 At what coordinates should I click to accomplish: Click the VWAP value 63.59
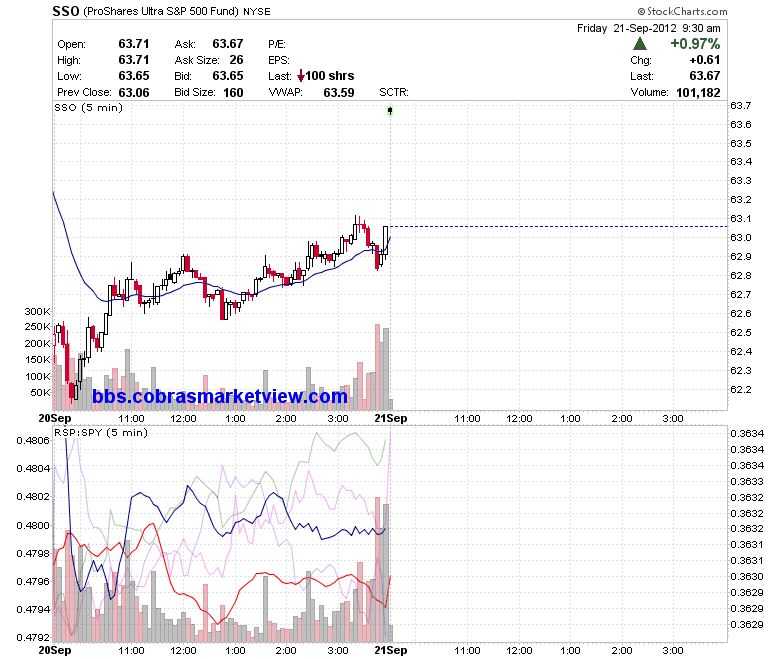click(x=339, y=93)
